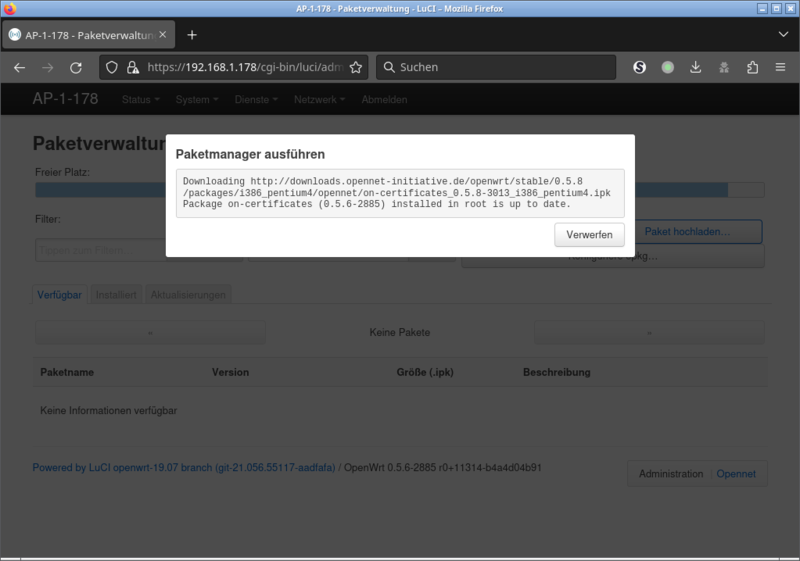This screenshot has width=800, height=561.
Task: Click the Beschreibung column header
Action: [557, 372]
